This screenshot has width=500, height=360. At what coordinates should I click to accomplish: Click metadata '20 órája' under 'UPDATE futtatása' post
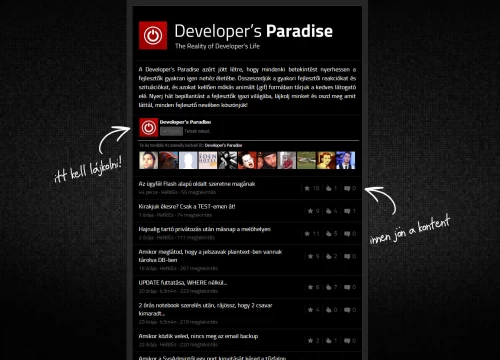[148, 291]
